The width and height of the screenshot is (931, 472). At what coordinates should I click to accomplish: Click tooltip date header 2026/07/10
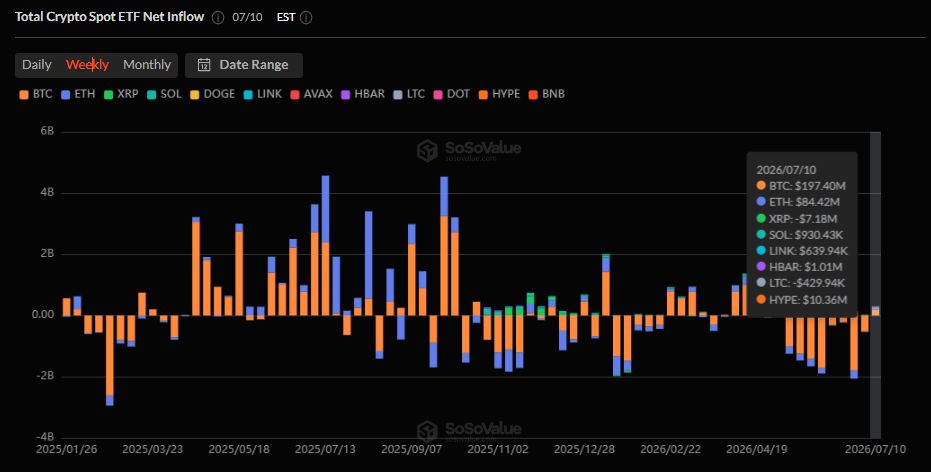pyautogui.click(x=786, y=170)
